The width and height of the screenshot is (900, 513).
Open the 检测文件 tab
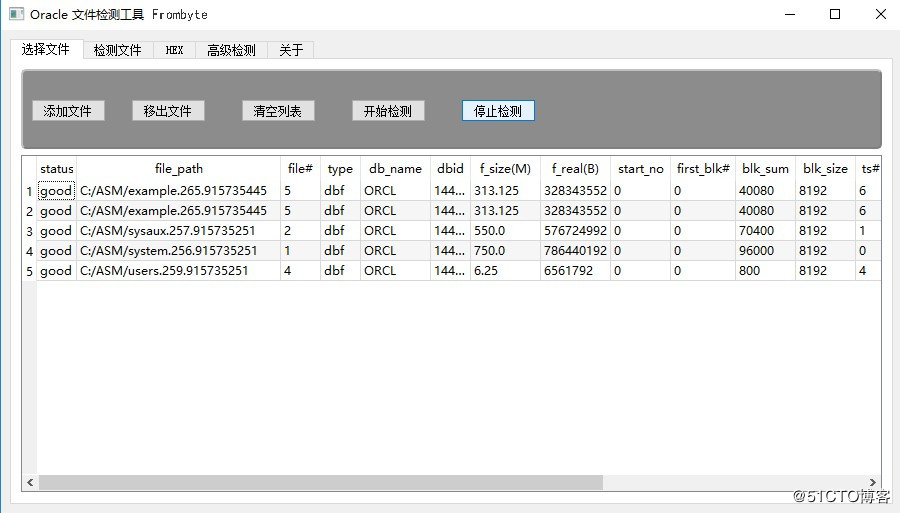[x=118, y=50]
